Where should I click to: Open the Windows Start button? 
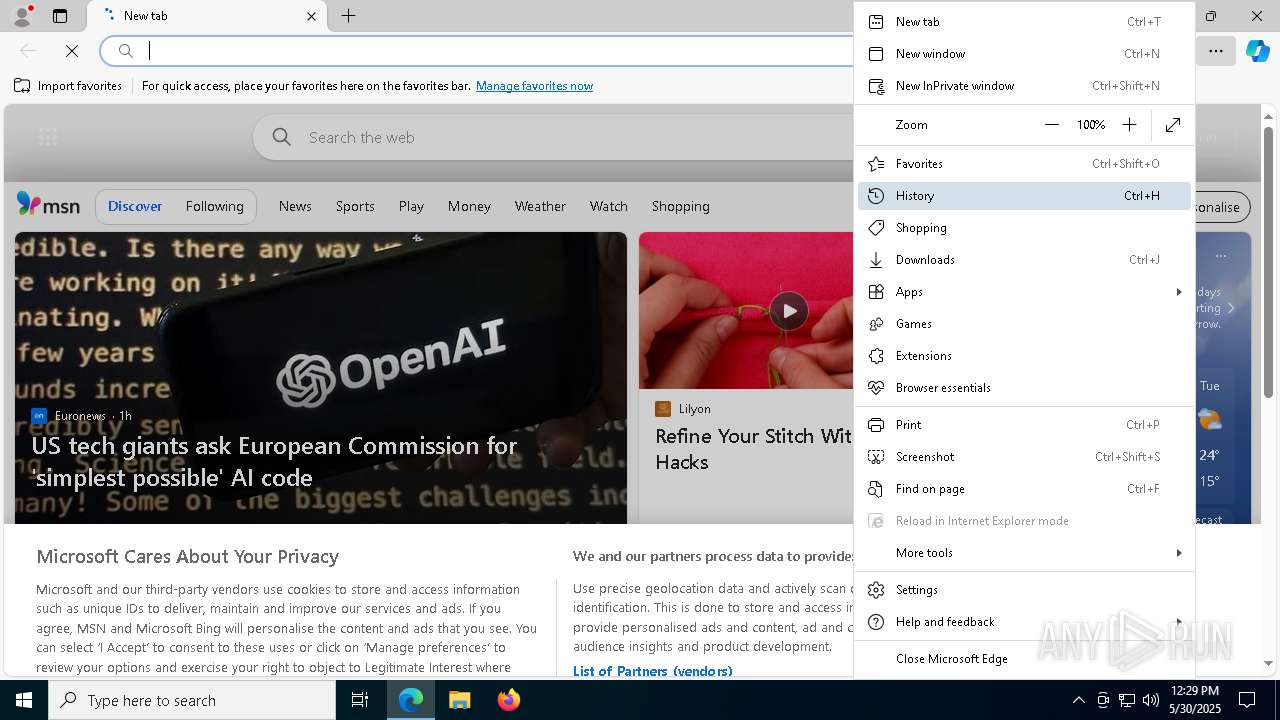pyautogui.click(x=24, y=700)
